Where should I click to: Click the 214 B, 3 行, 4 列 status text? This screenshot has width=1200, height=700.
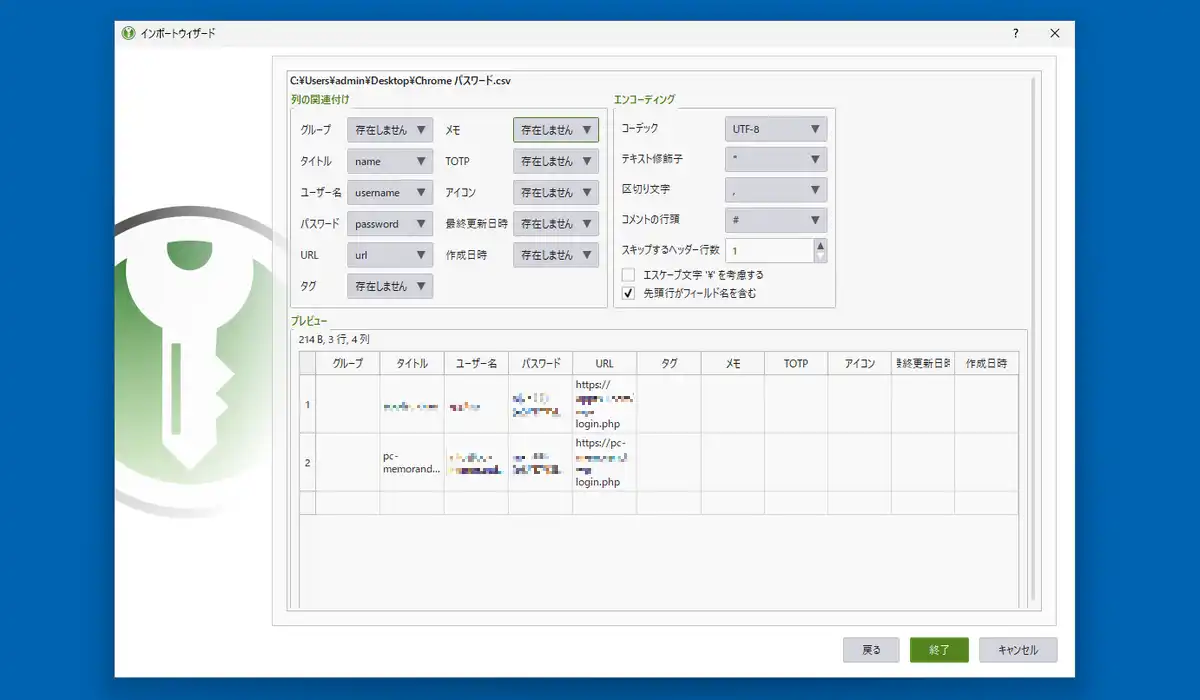pyautogui.click(x=334, y=340)
